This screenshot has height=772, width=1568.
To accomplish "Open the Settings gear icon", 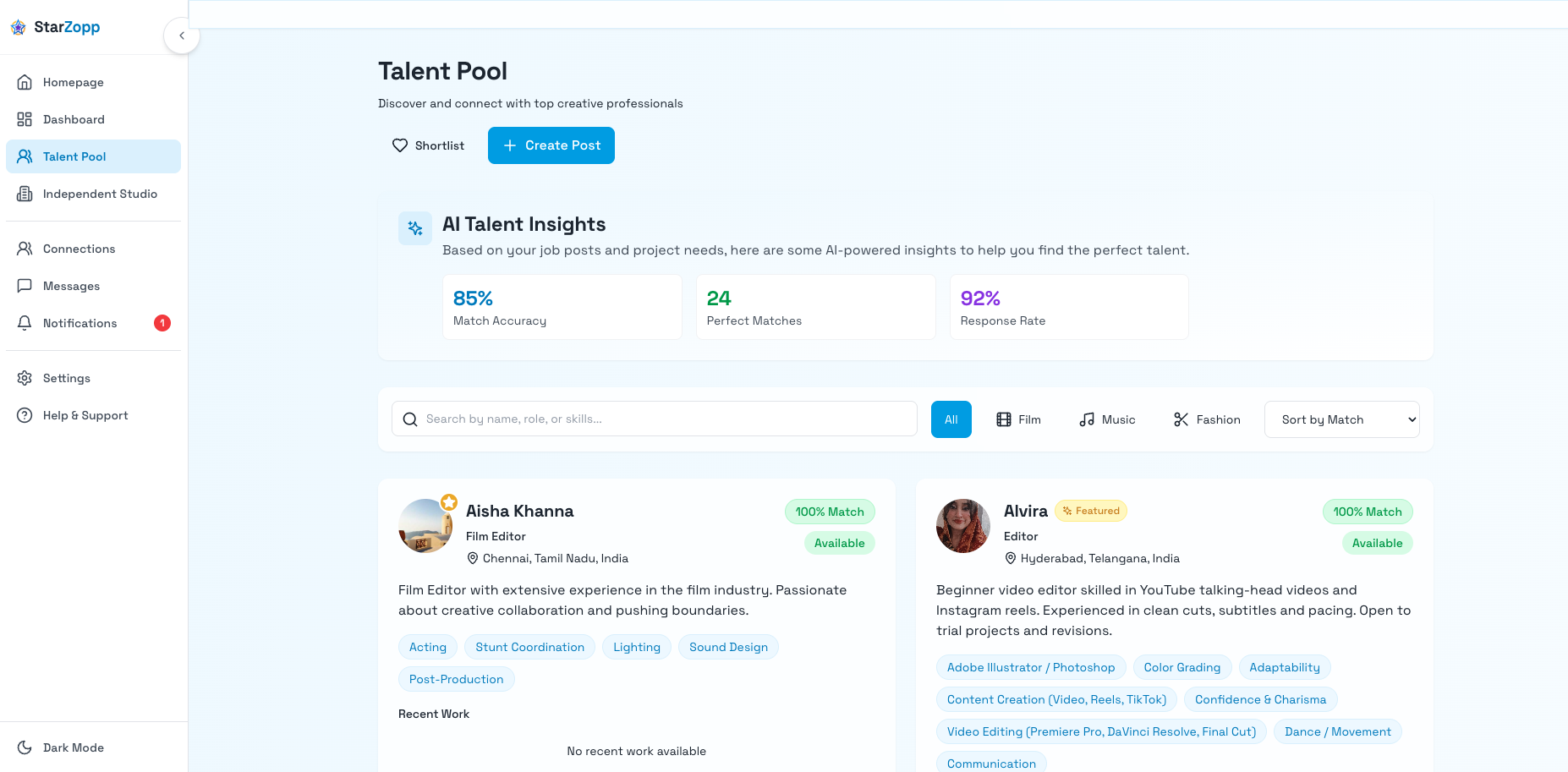I will 25,378.
